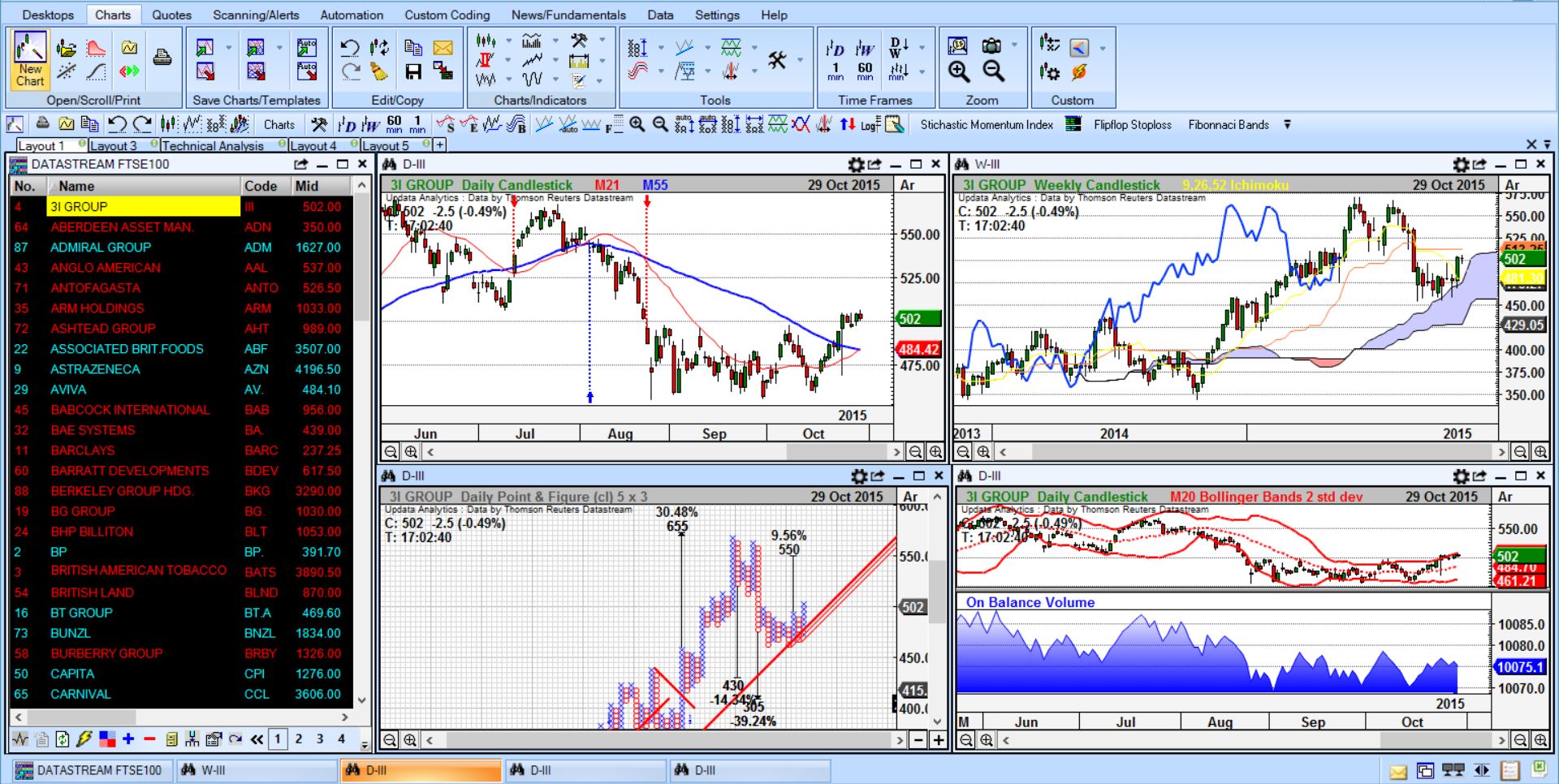This screenshot has height=784, width=1559.
Task: Click zoom-out magnifier at bottom-left of Weekly chart
Action: point(965,452)
